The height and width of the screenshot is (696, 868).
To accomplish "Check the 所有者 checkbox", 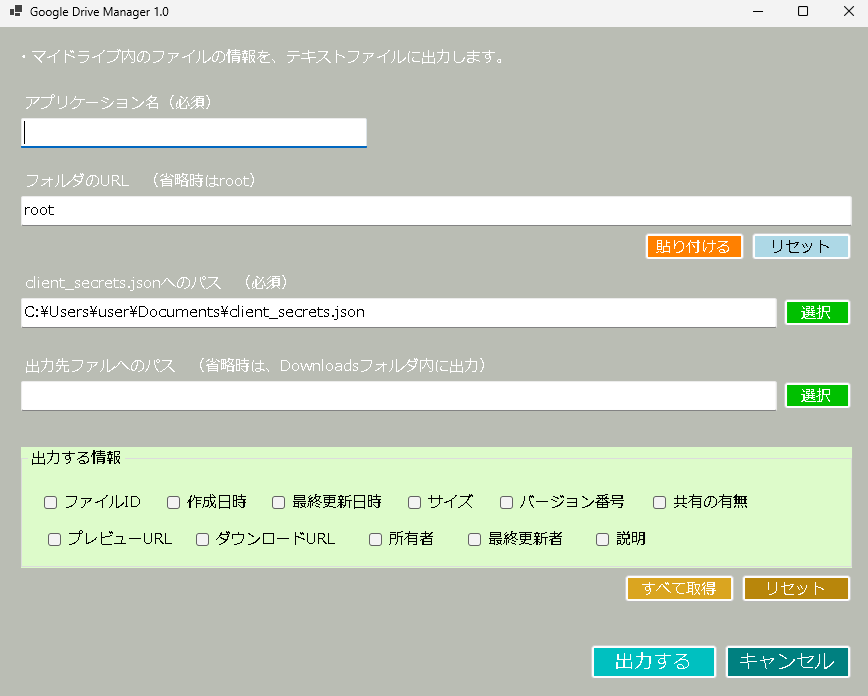I will [375, 539].
